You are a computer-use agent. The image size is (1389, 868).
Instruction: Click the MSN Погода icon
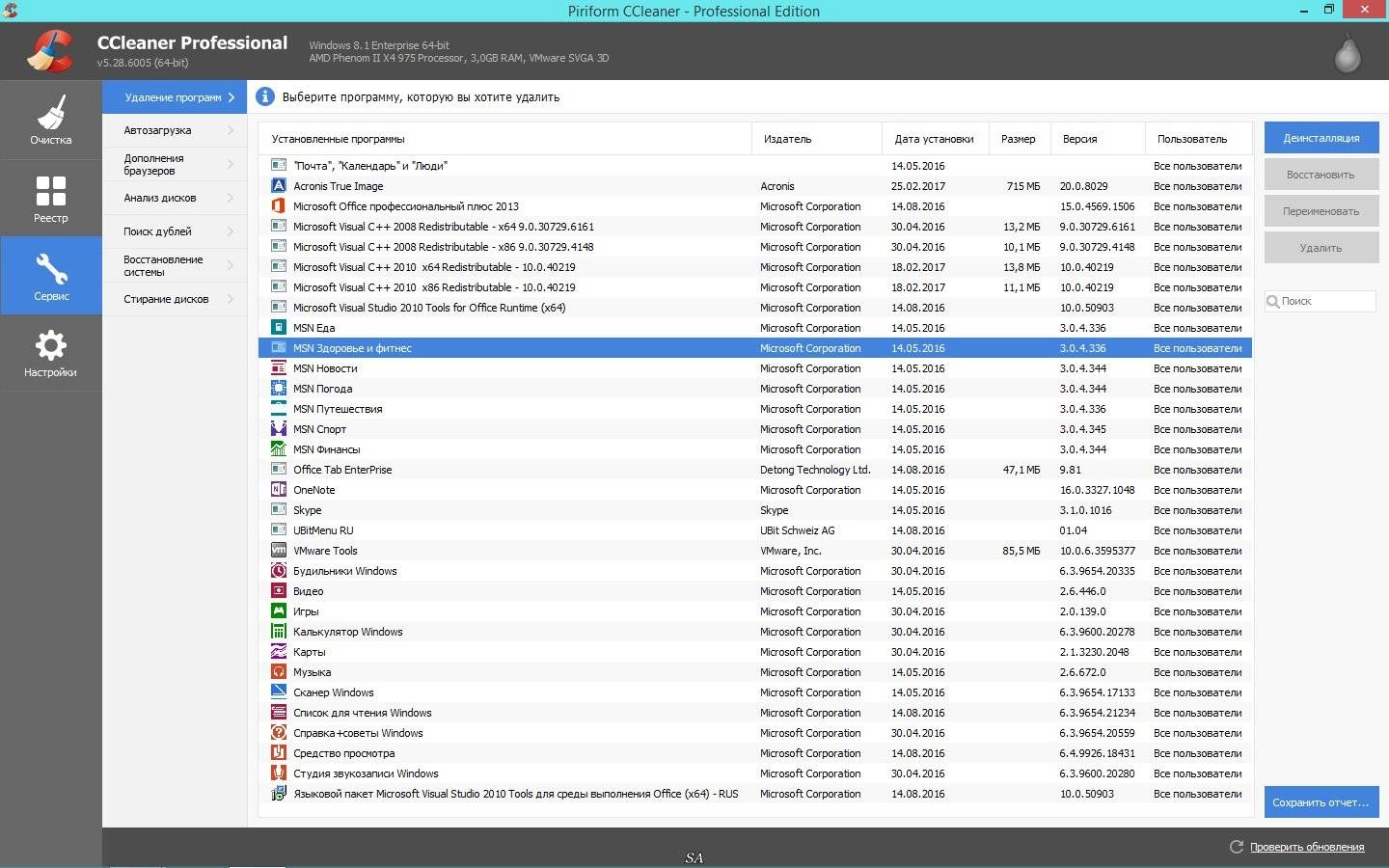(279, 389)
